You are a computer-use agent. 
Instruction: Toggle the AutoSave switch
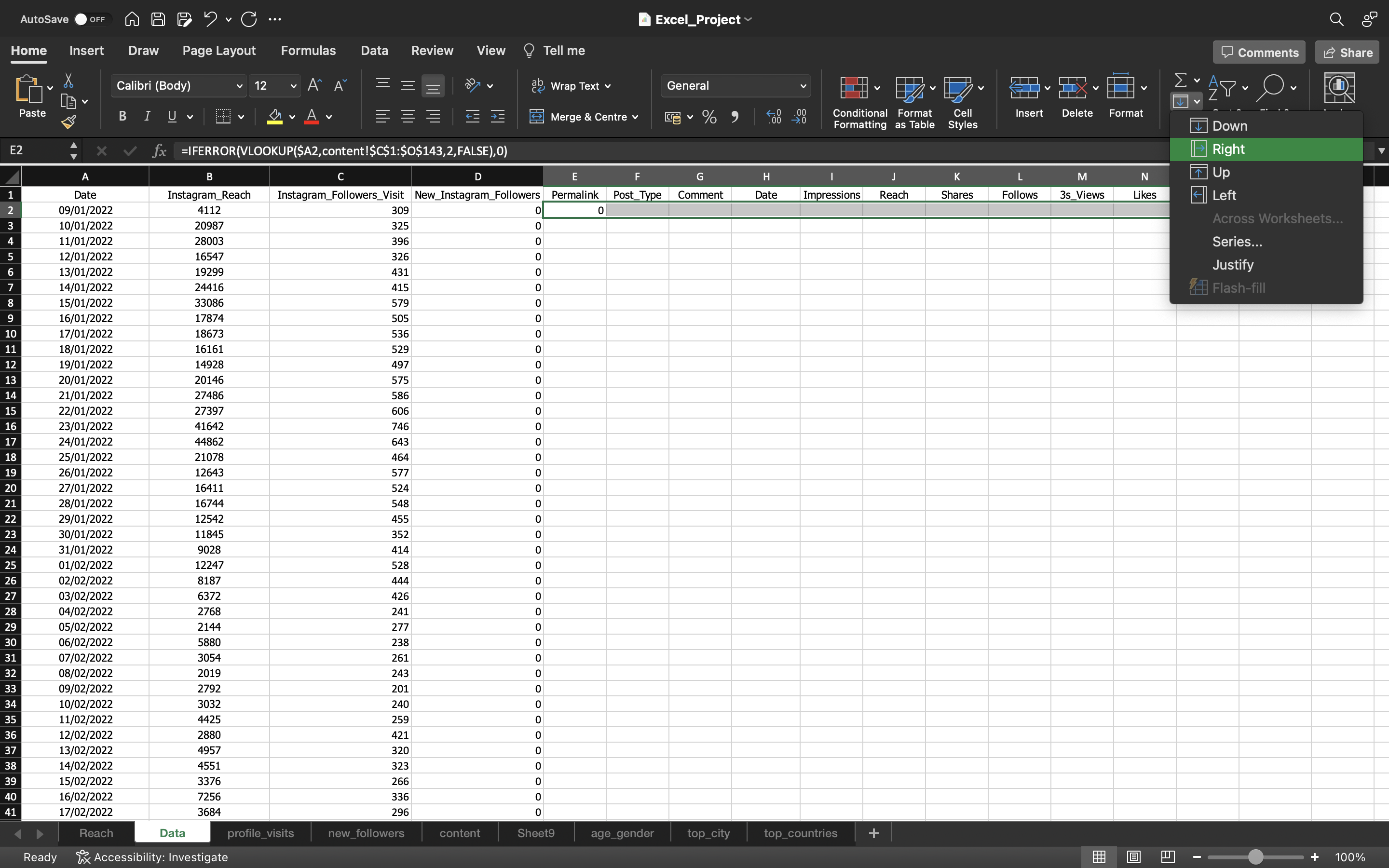[x=90, y=19]
